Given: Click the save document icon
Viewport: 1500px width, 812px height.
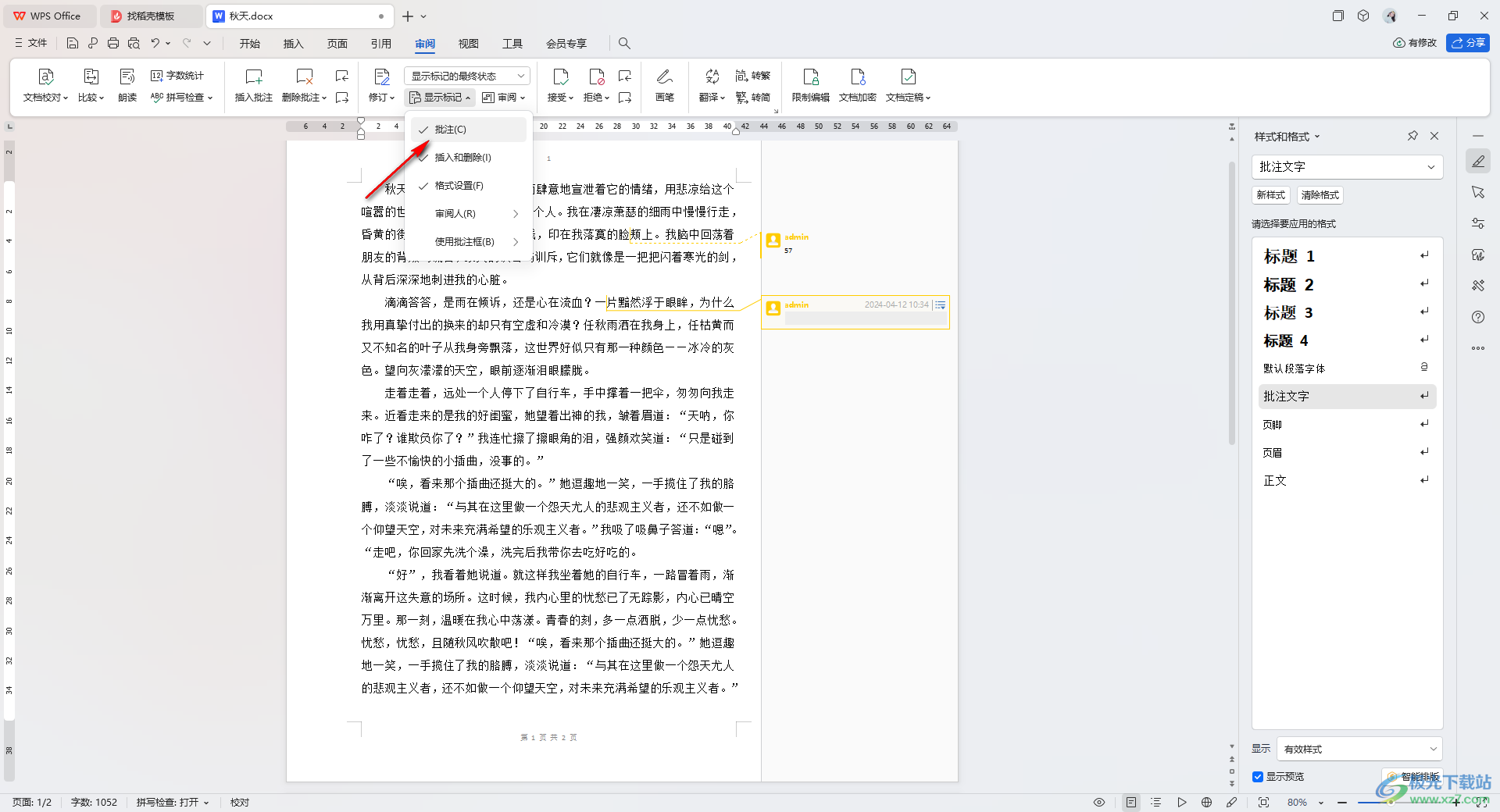Looking at the screenshot, I should [x=73, y=43].
